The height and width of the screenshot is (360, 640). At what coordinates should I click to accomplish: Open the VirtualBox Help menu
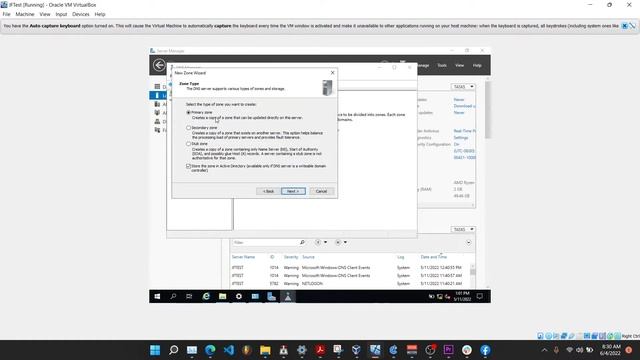tap(100, 14)
